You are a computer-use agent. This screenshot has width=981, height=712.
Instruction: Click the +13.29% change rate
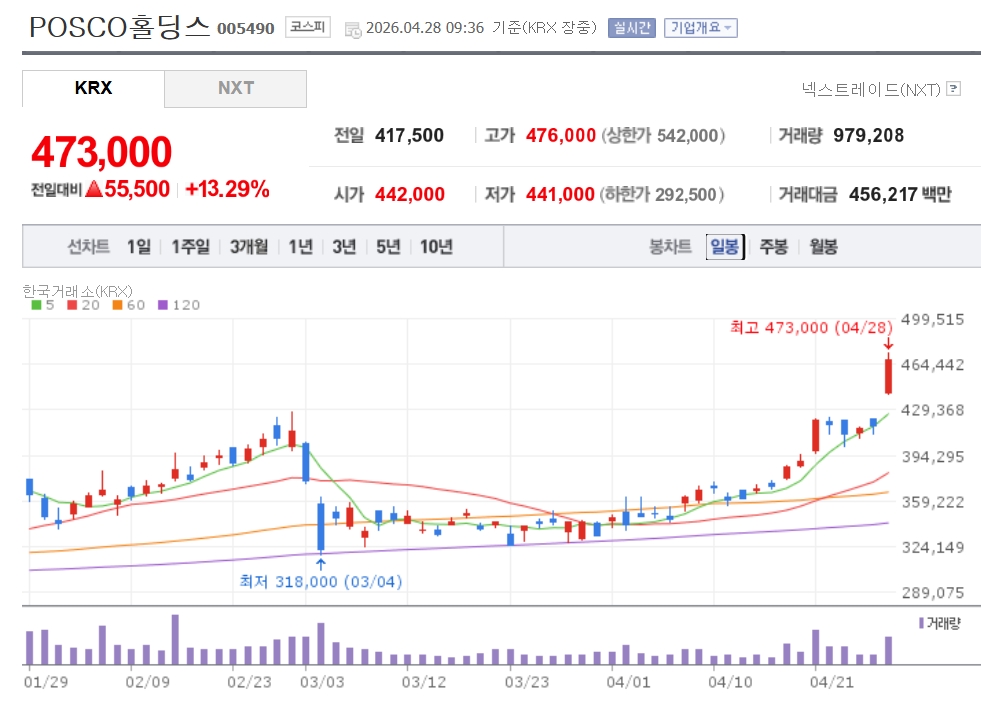click(x=227, y=189)
